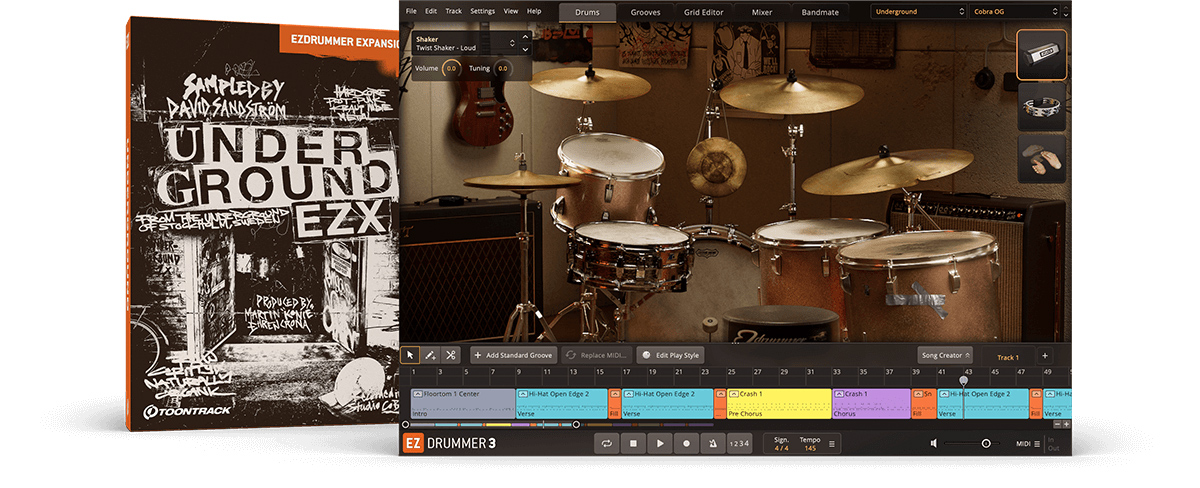This screenshot has height=488, width=1200.
Task: Switch to the Mixer tab
Action: tap(762, 12)
